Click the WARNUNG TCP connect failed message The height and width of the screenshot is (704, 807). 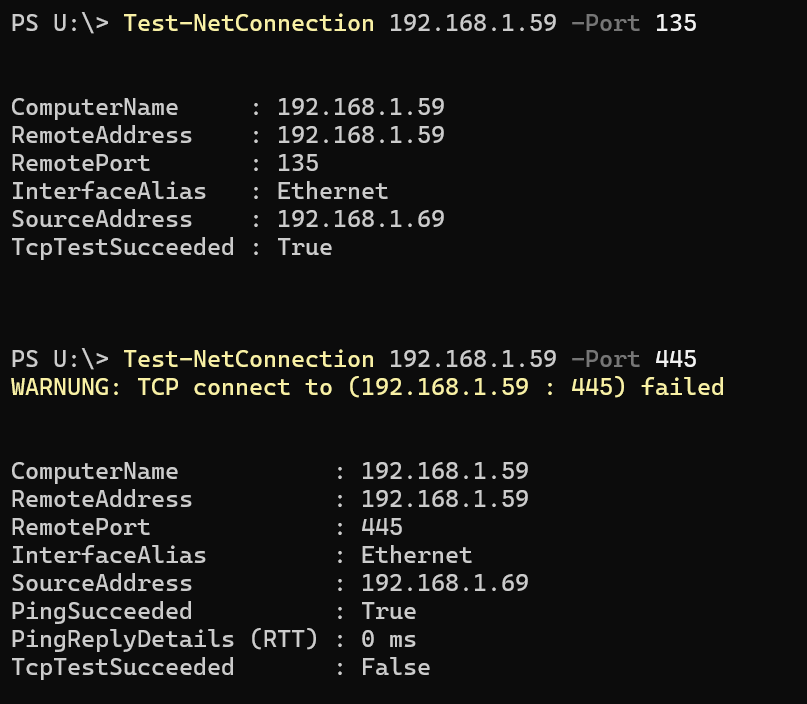tap(367, 388)
